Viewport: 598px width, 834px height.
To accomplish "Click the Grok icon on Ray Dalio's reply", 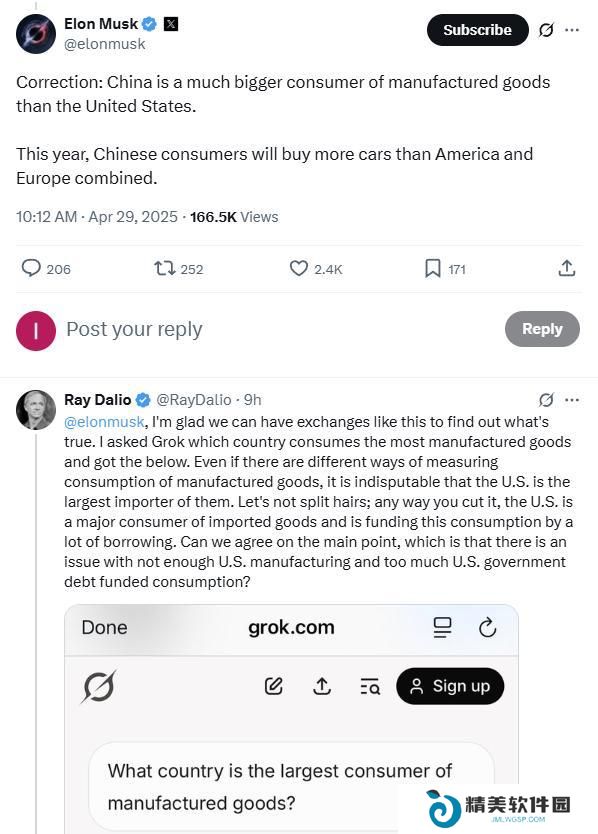I will [x=546, y=399].
